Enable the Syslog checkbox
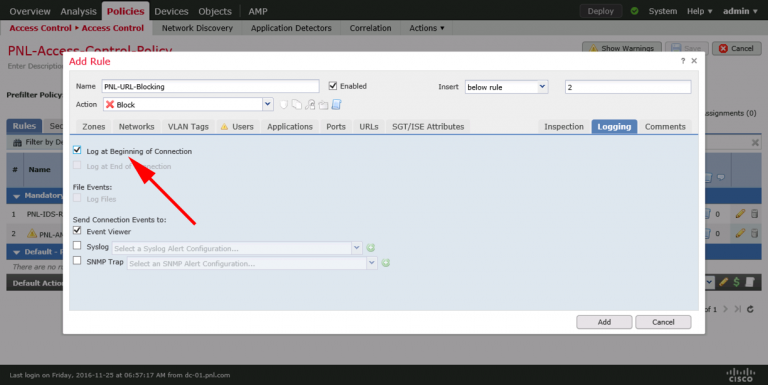 (x=77, y=245)
